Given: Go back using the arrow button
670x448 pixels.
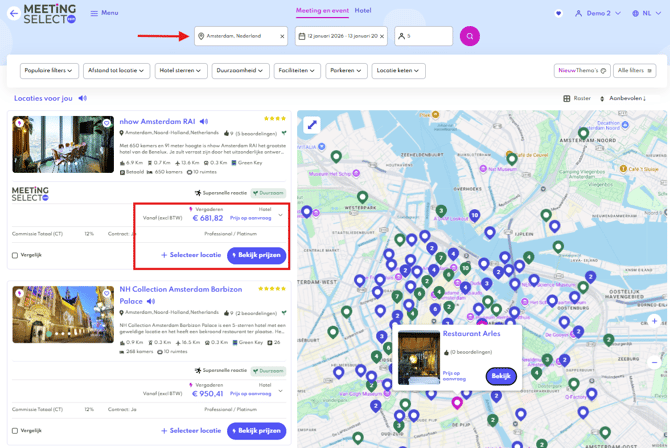Looking at the screenshot, I should tap(14, 13).
